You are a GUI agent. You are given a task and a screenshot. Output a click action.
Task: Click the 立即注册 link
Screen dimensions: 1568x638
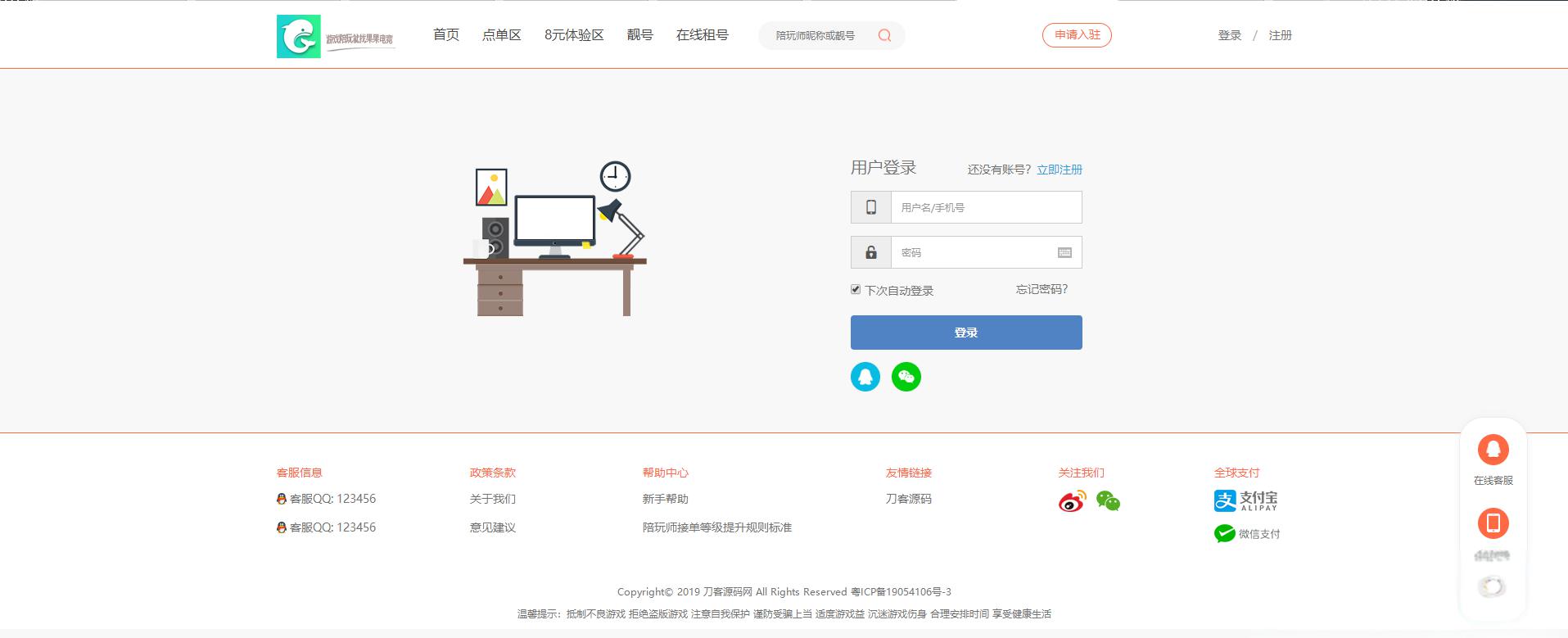click(x=1060, y=170)
